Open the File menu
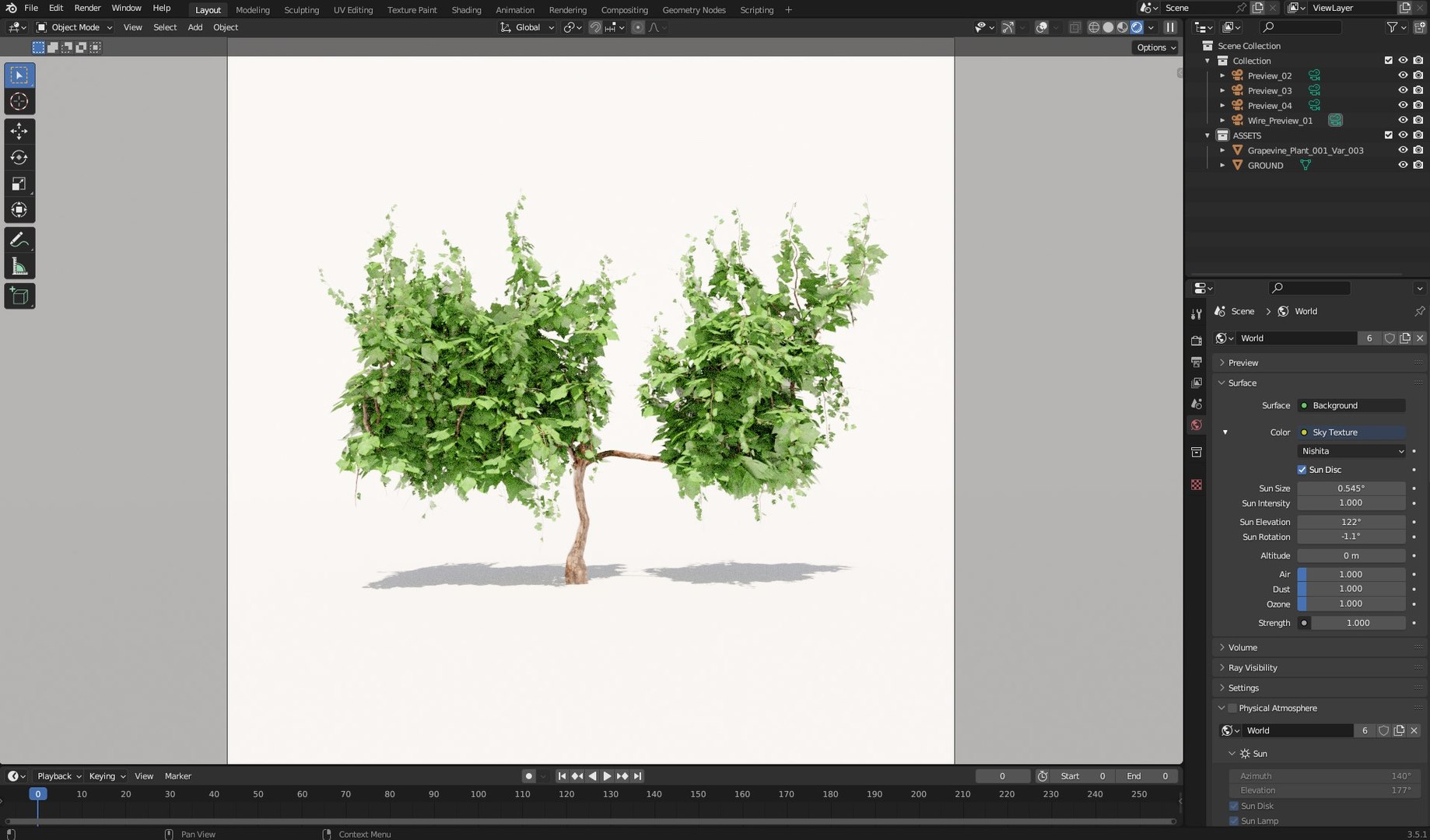This screenshot has width=1430, height=840. pos(31,8)
